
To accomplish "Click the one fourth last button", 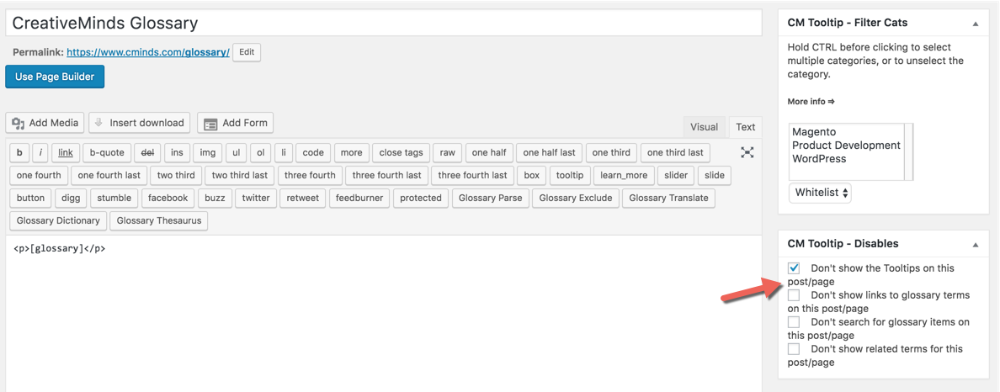I will [x=109, y=175].
